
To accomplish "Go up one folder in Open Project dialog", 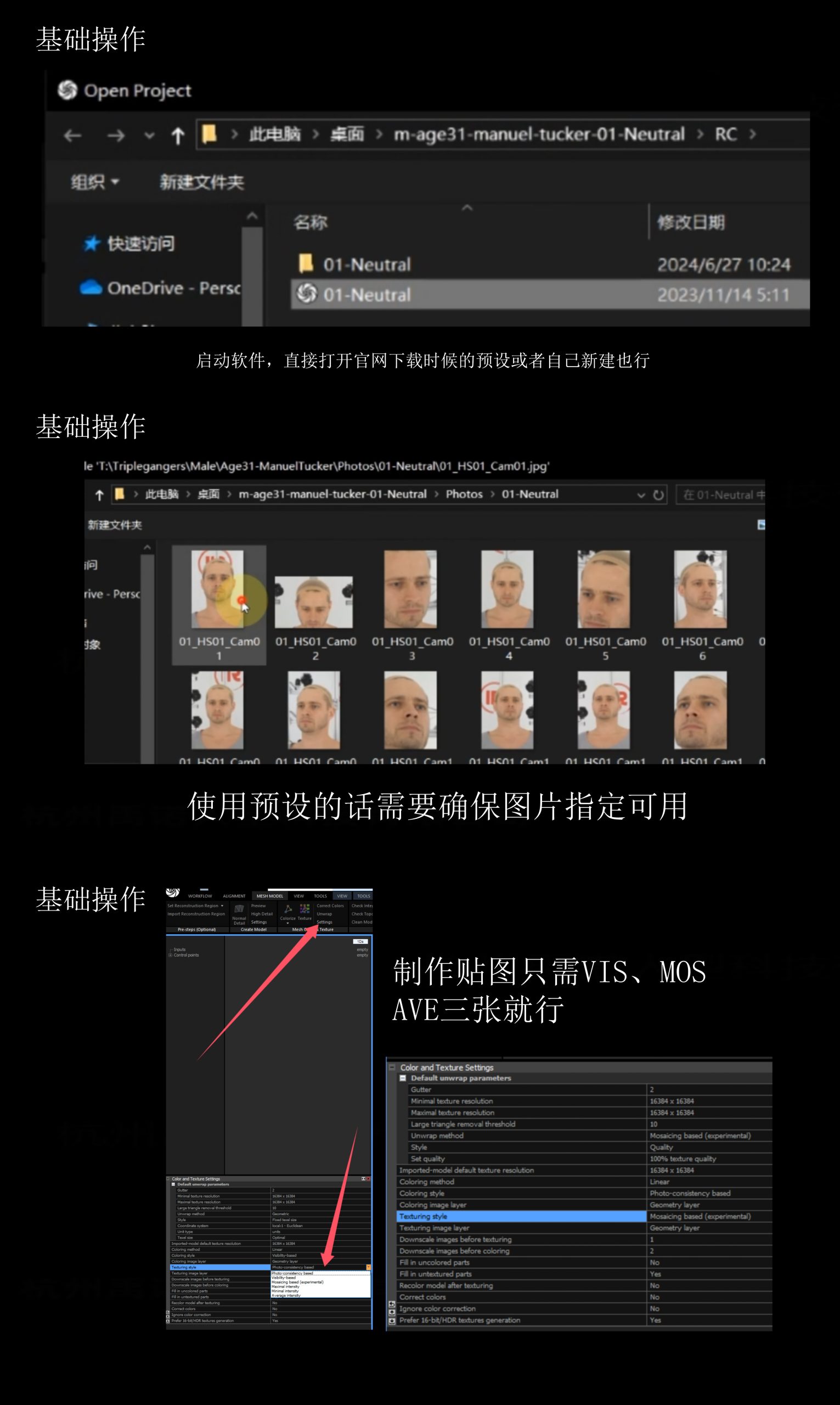I will (x=178, y=136).
